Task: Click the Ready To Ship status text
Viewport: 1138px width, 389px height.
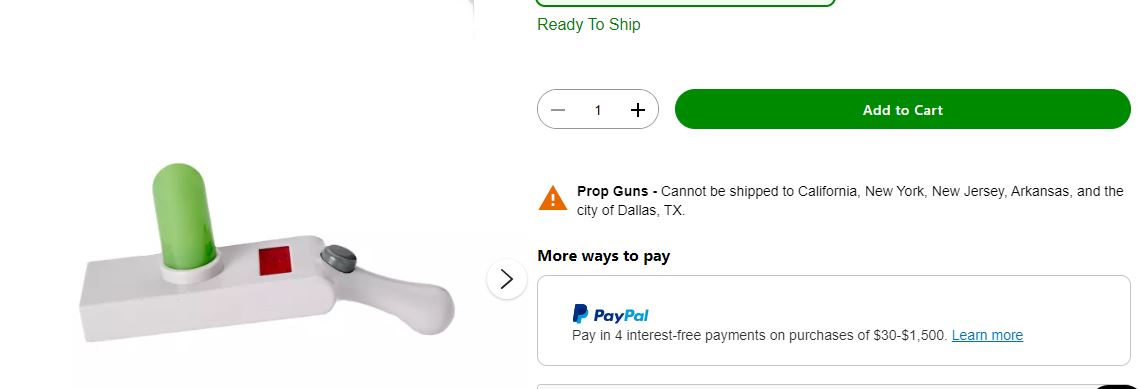Action: [x=589, y=25]
